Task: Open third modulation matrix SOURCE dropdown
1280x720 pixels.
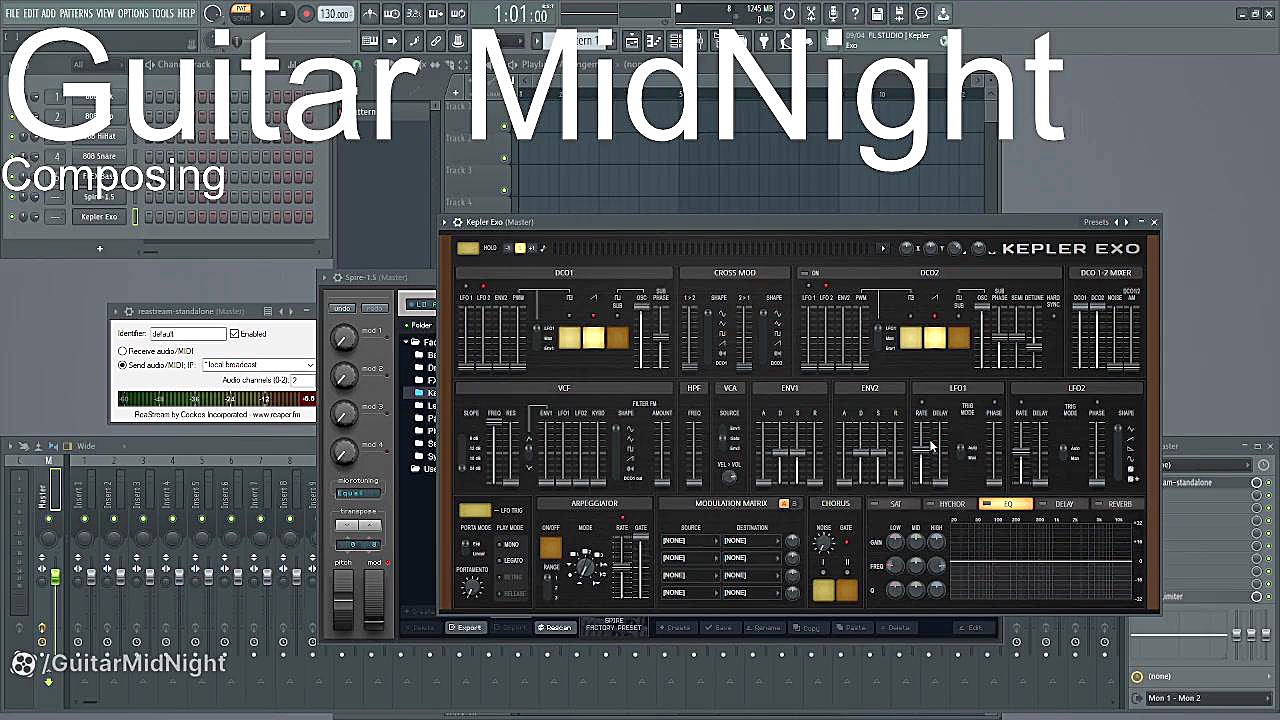Action: point(690,575)
